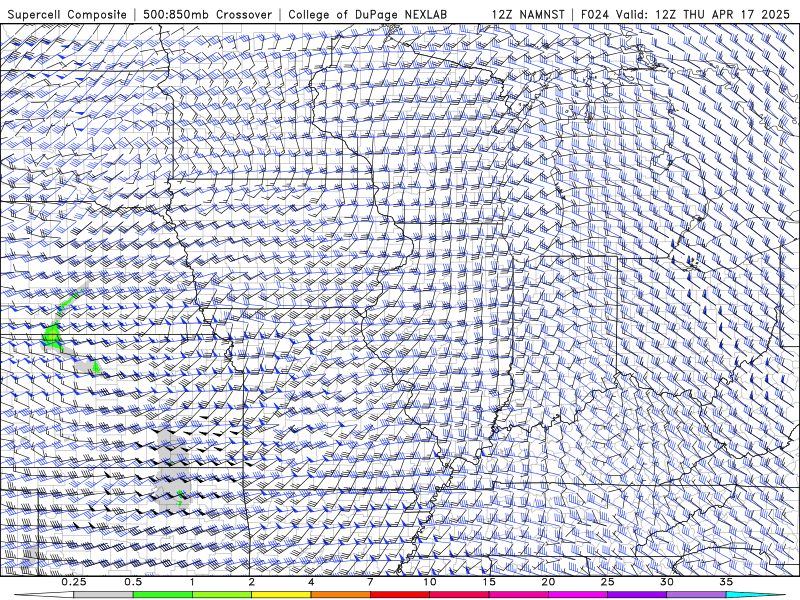The height and width of the screenshot is (600, 800).
Task: Click the legend label 25
Action: coord(607,582)
